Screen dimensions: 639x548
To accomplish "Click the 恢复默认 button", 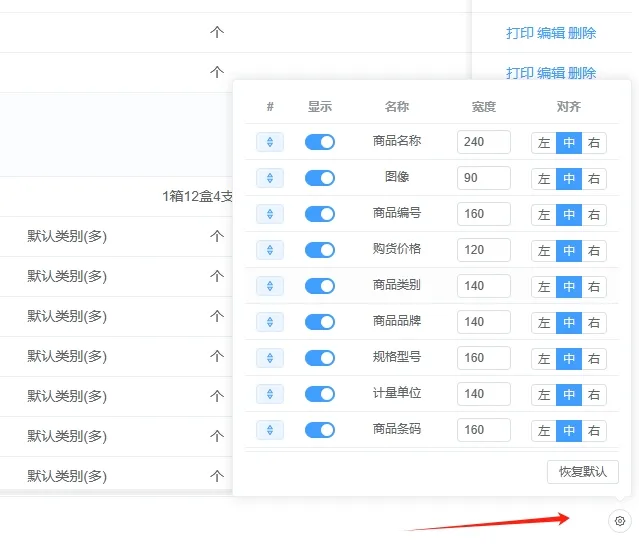I will point(583,472).
